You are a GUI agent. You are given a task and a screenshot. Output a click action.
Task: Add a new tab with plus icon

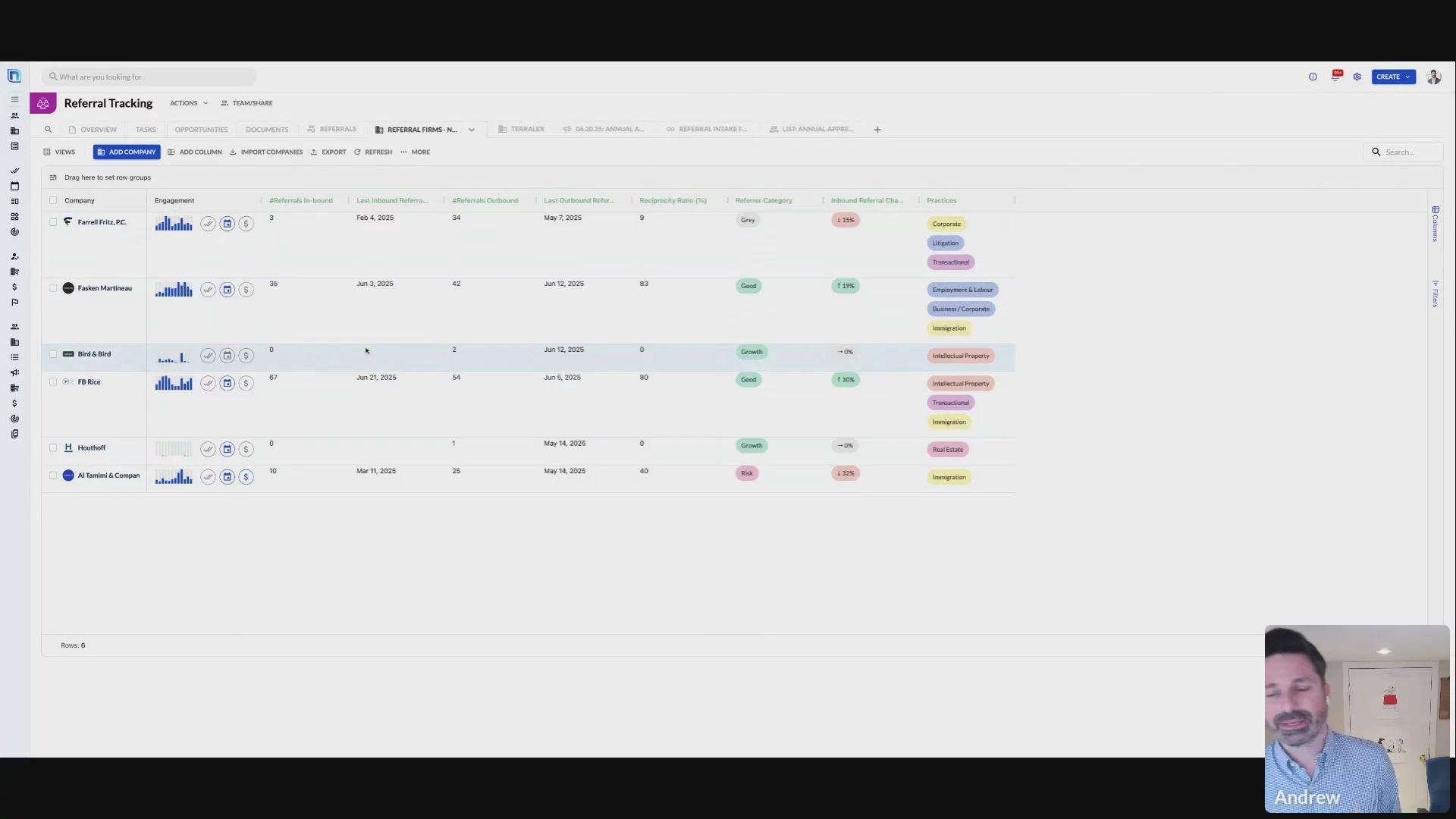point(877,130)
